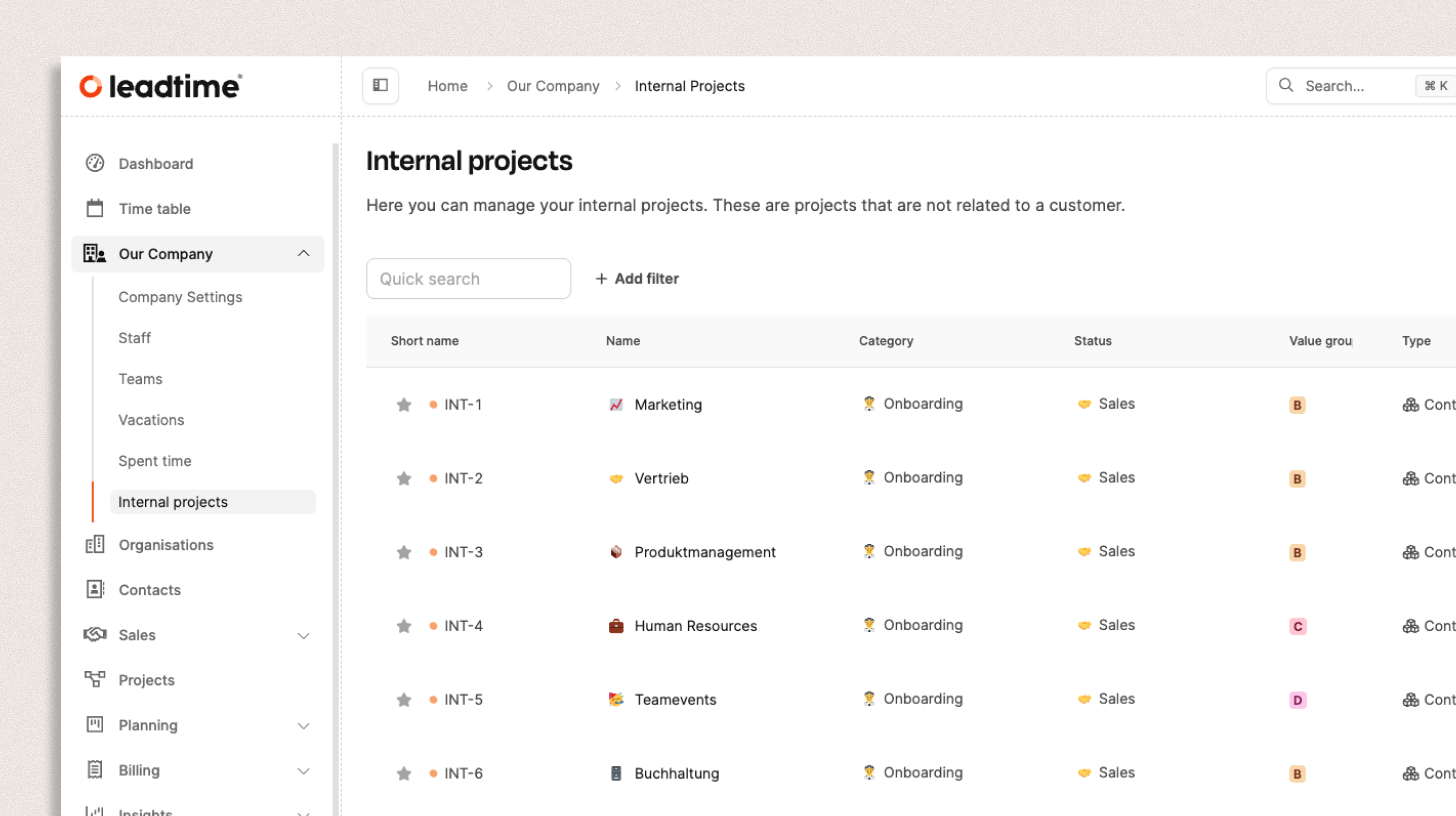Open the Dashboard gauge icon
Viewport: 1456px width, 816px height.
click(x=95, y=164)
